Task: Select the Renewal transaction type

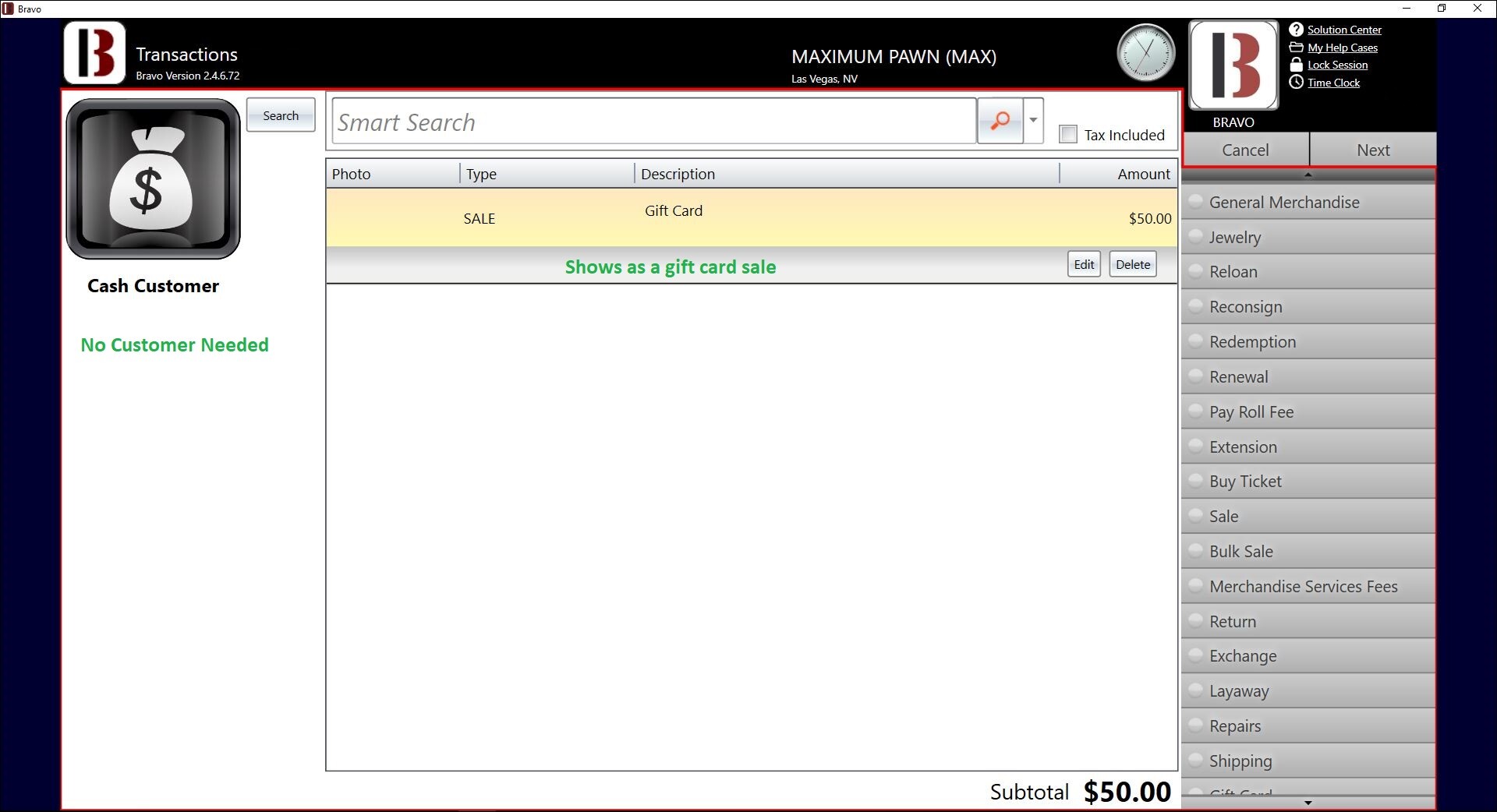Action: pyautogui.click(x=1308, y=377)
